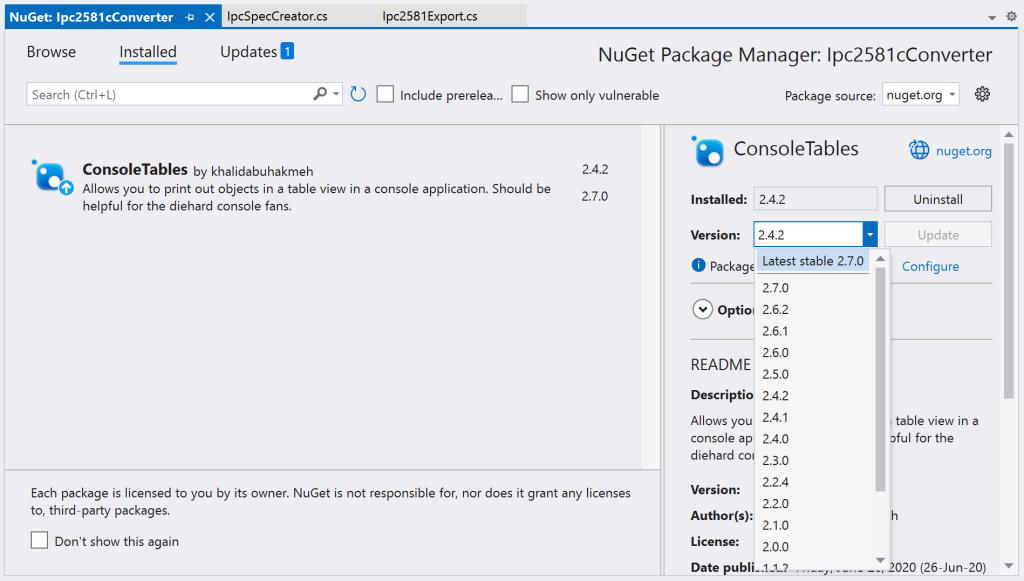The height and width of the screenshot is (581, 1024).
Task: Click the globe icon beside nuget.org
Action: (919, 150)
